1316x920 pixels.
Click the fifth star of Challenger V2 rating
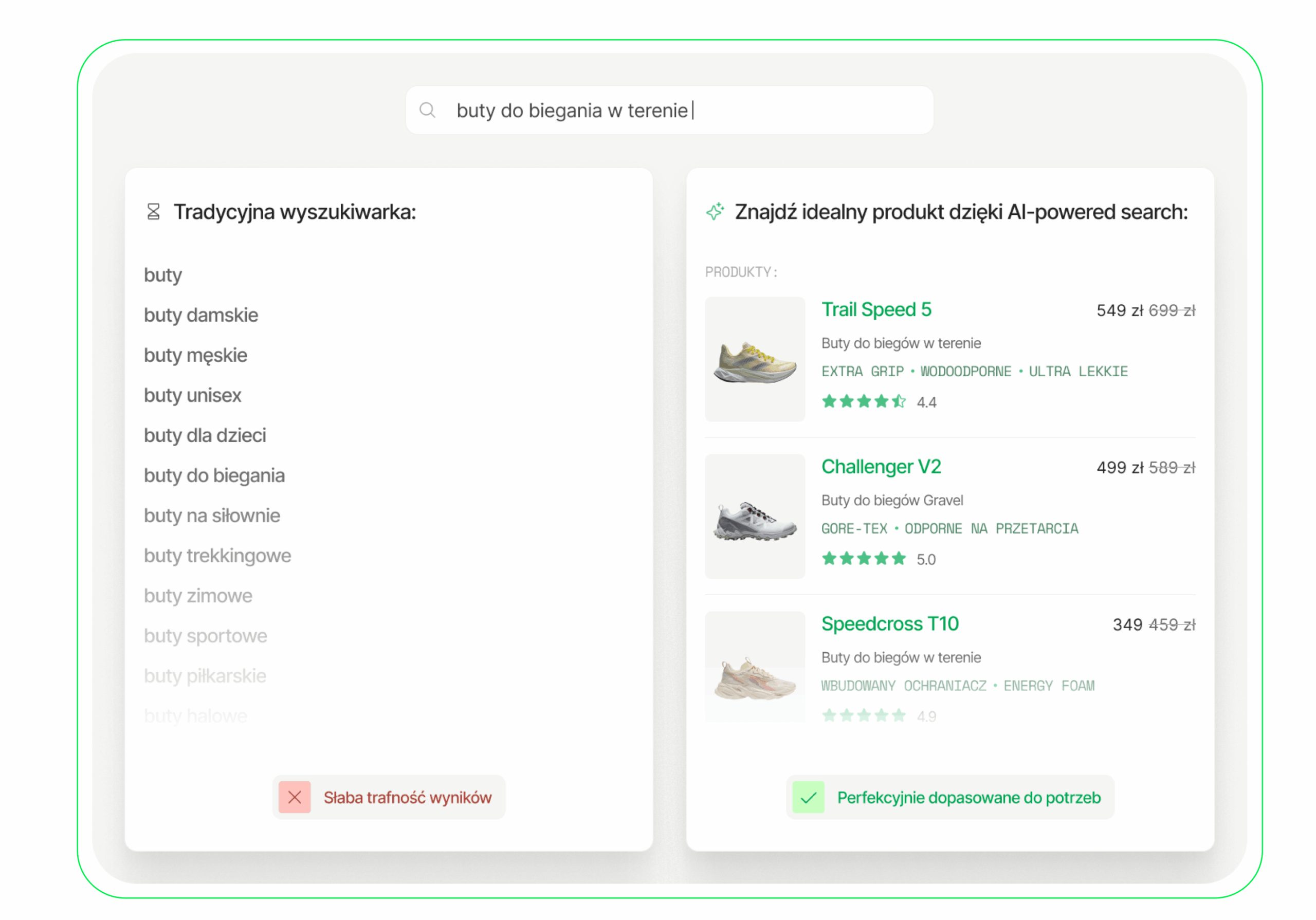point(899,558)
